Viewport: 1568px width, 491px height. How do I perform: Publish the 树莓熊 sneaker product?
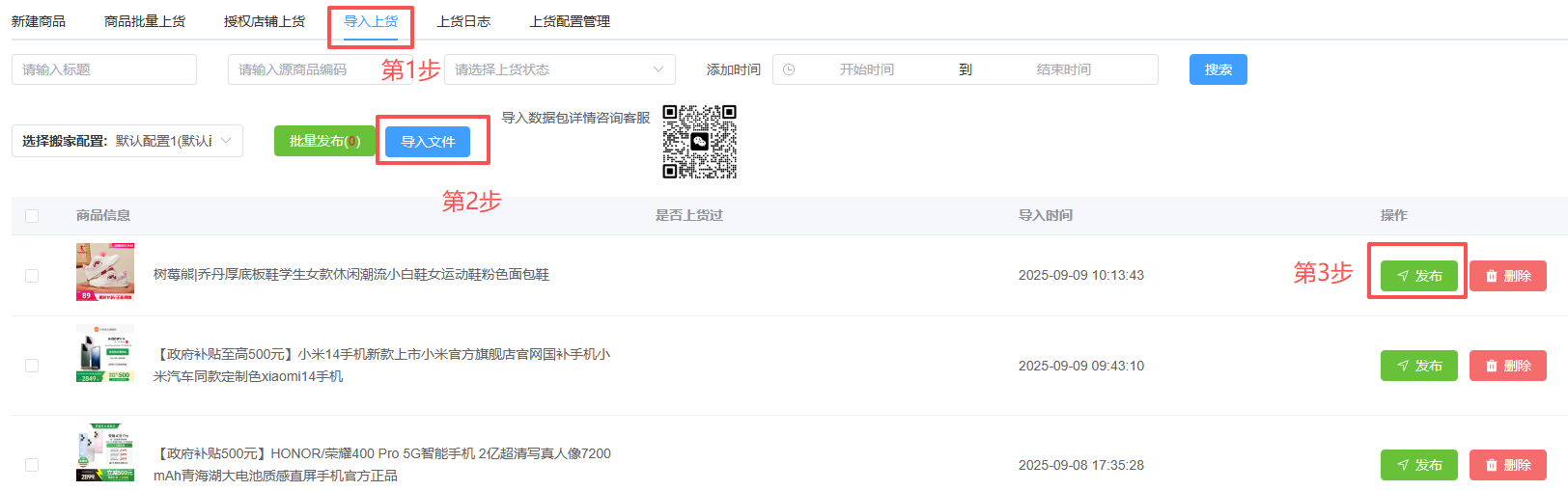[1418, 276]
